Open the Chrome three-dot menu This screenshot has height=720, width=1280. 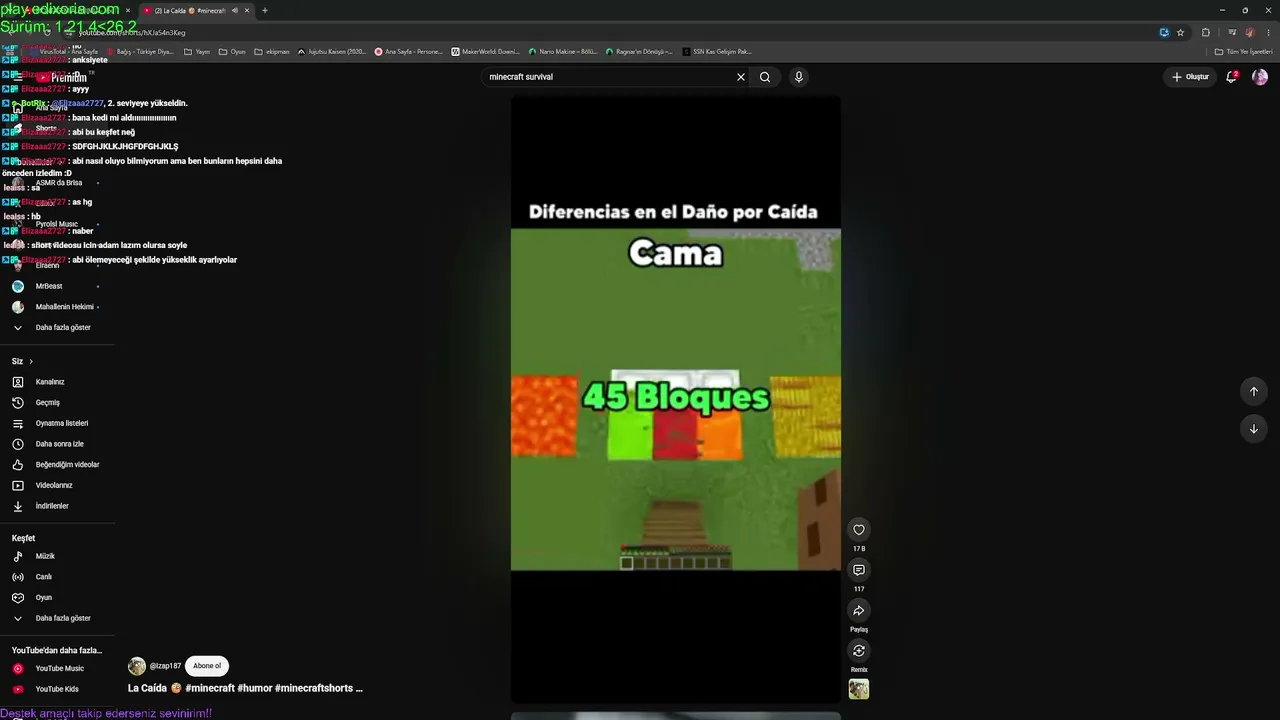coord(1268,32)
